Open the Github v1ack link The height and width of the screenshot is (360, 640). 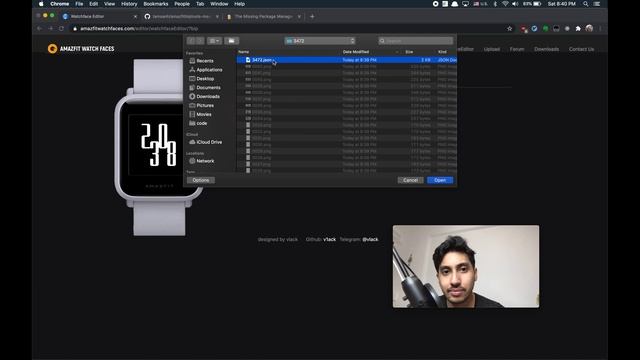pos(329,240)
